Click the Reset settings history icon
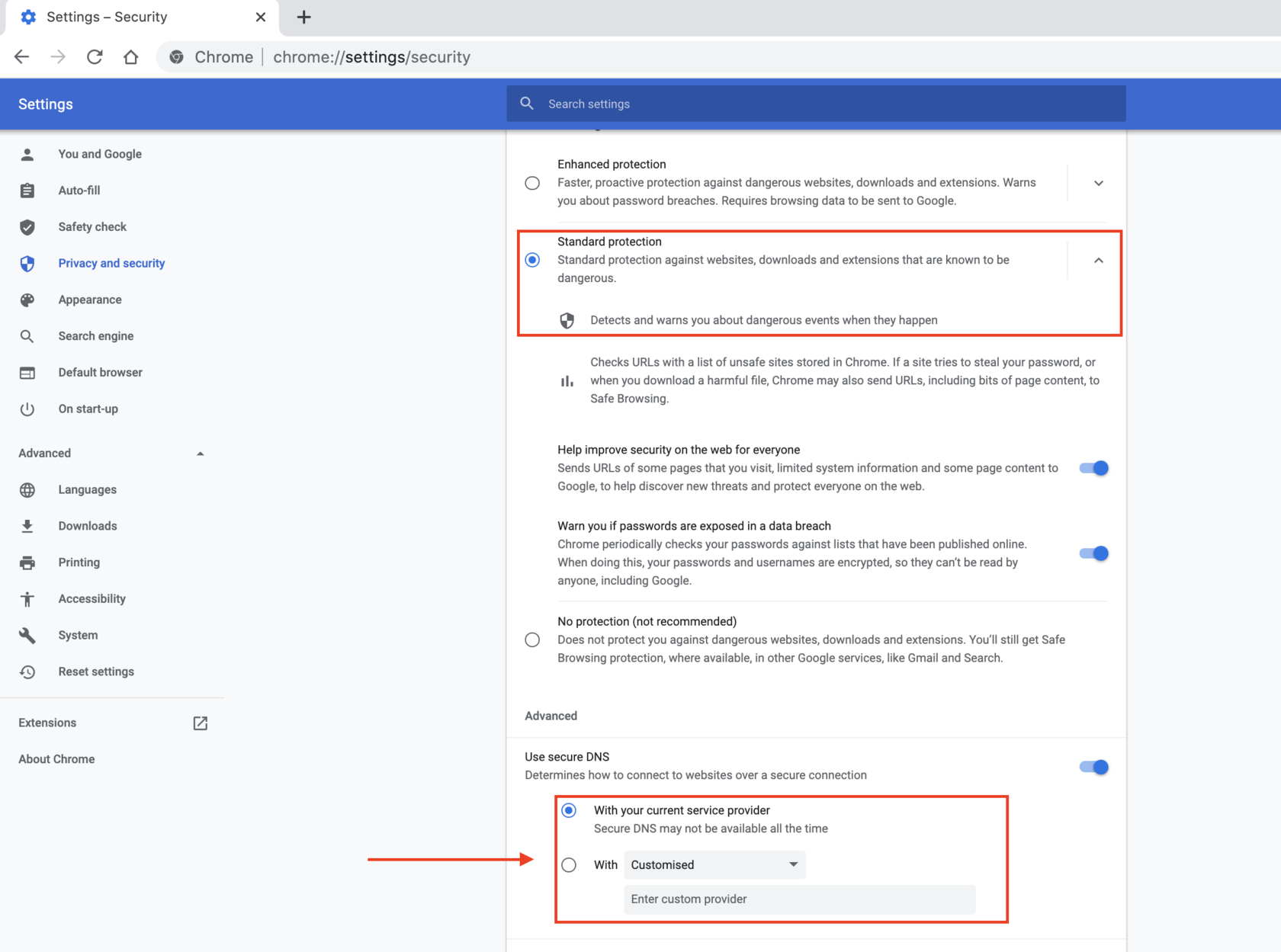The width and height of the screenshot is (1281, 952). click(27, 672)
